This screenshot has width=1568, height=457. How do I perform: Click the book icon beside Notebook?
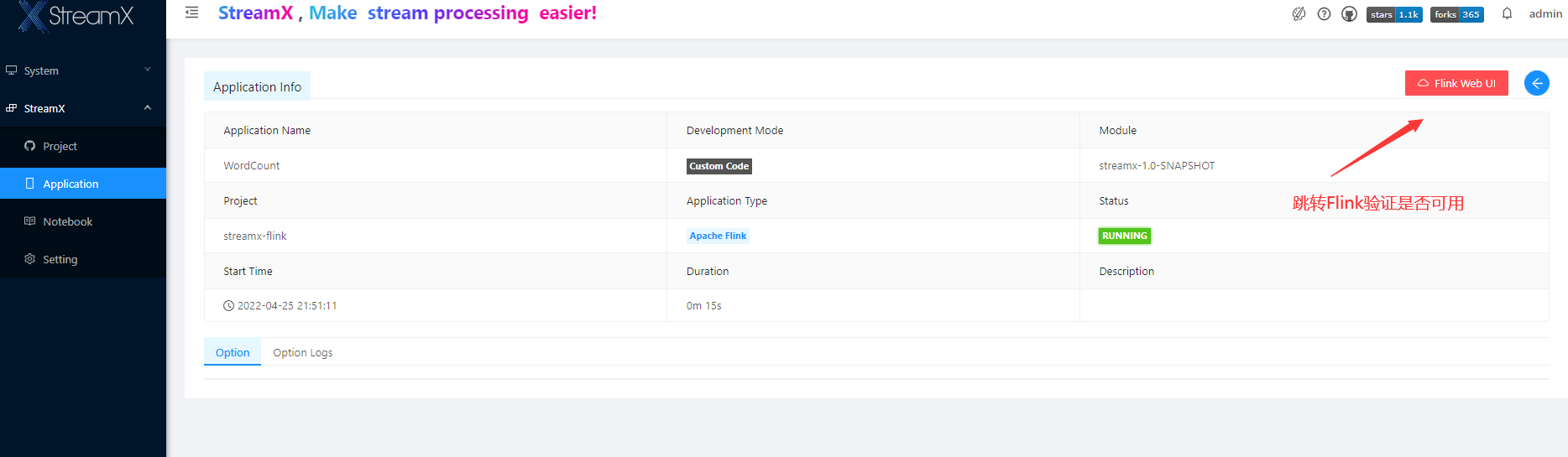30,221
